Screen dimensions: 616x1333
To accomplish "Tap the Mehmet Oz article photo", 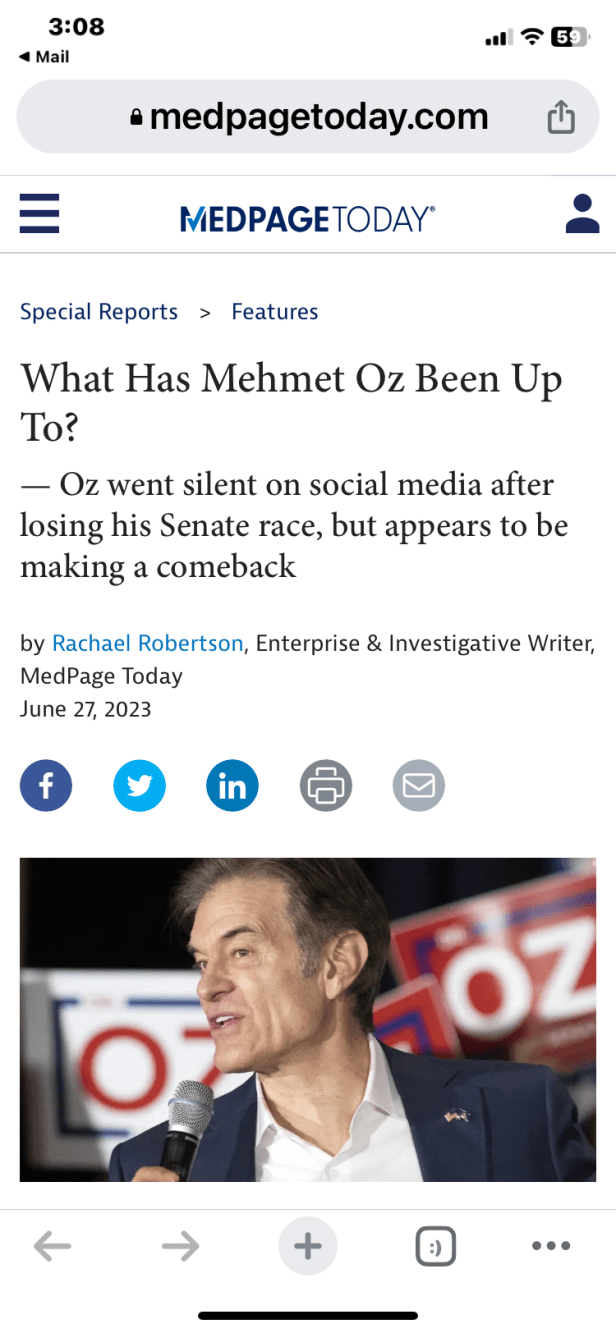I will click(x=307, y=1019).
